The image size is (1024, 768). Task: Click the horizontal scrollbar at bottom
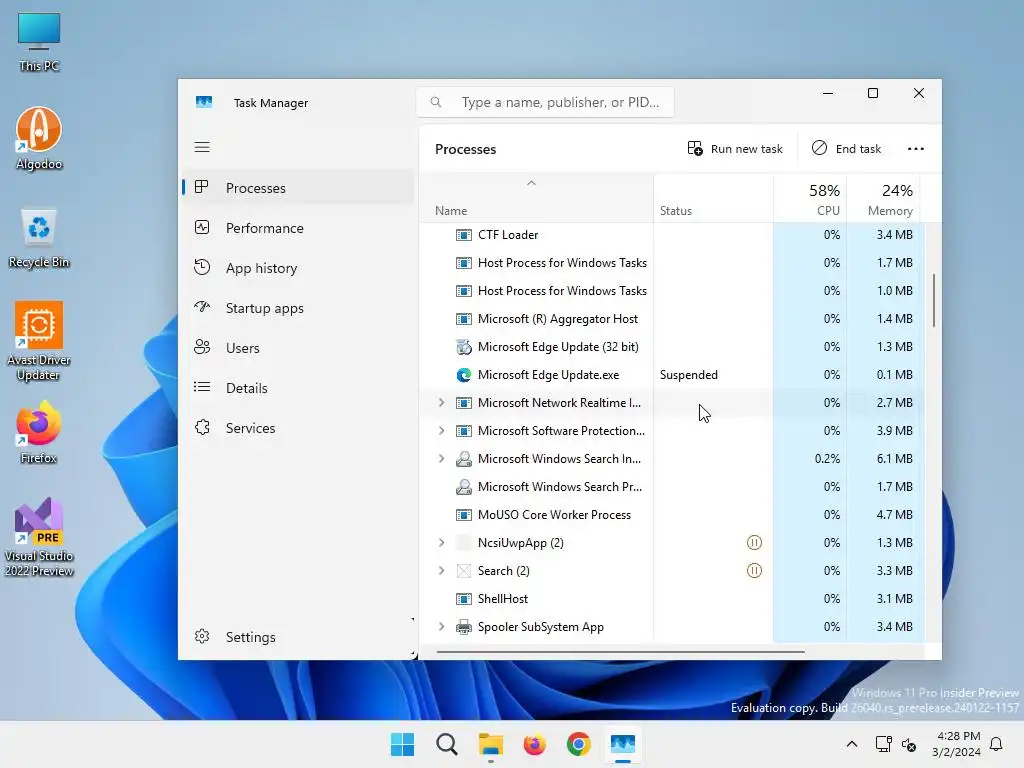[x=620, y=651]
